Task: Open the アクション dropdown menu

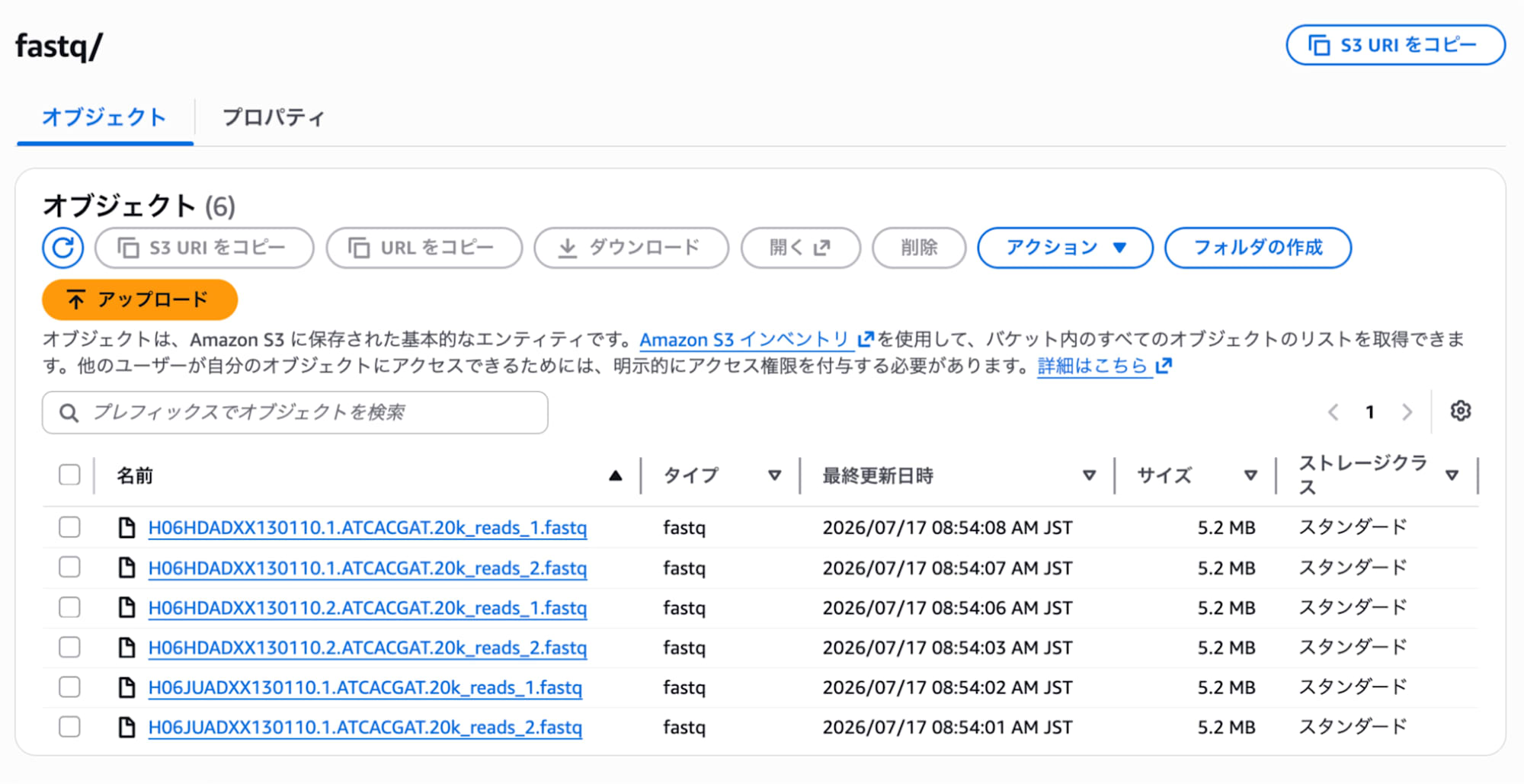Action: tap(1065, 248)
